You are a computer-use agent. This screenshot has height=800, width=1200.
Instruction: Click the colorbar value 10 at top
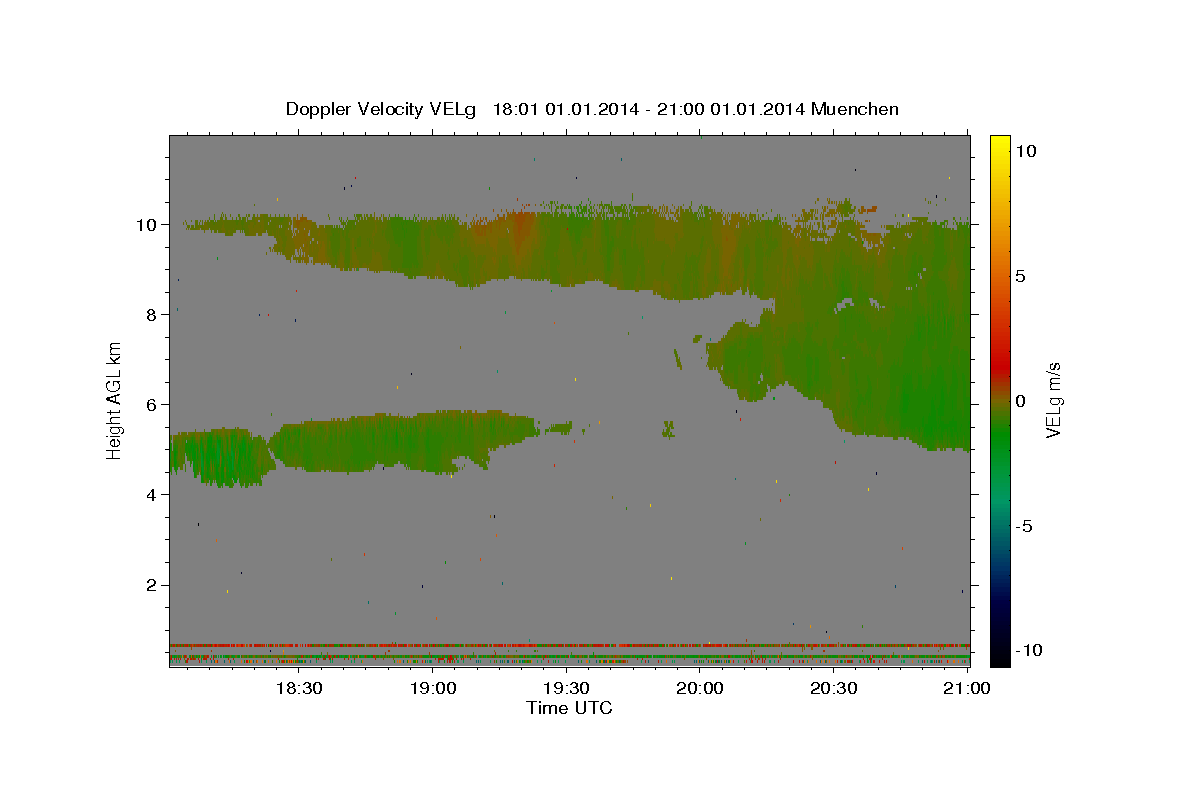[x=1026, y=151]
